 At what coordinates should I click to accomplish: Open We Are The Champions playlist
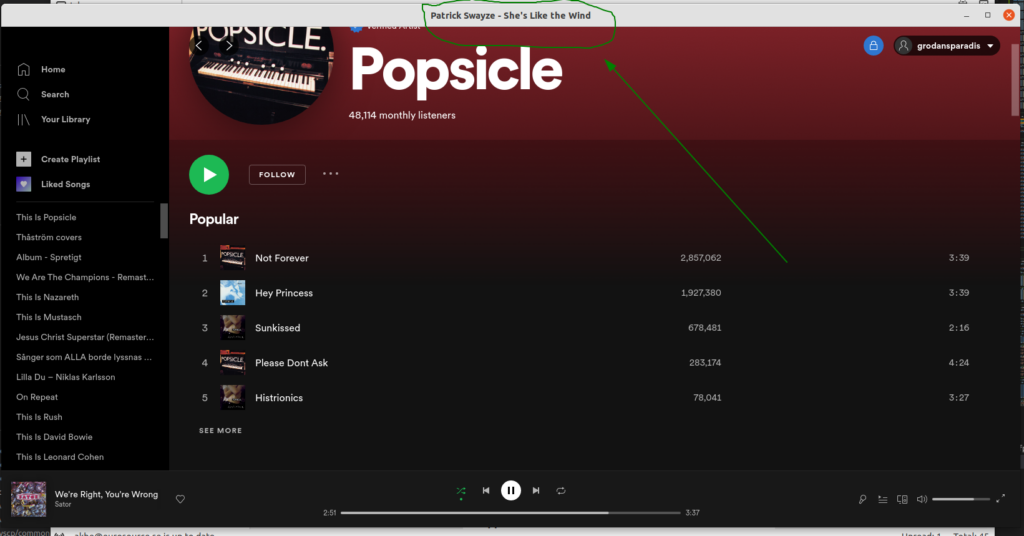85,277
